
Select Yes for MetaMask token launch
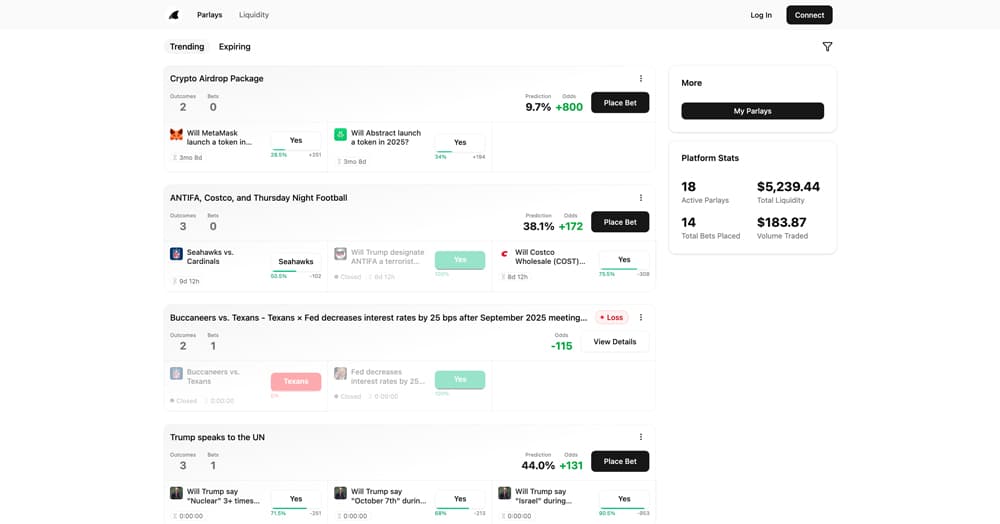tap(296, 140)
